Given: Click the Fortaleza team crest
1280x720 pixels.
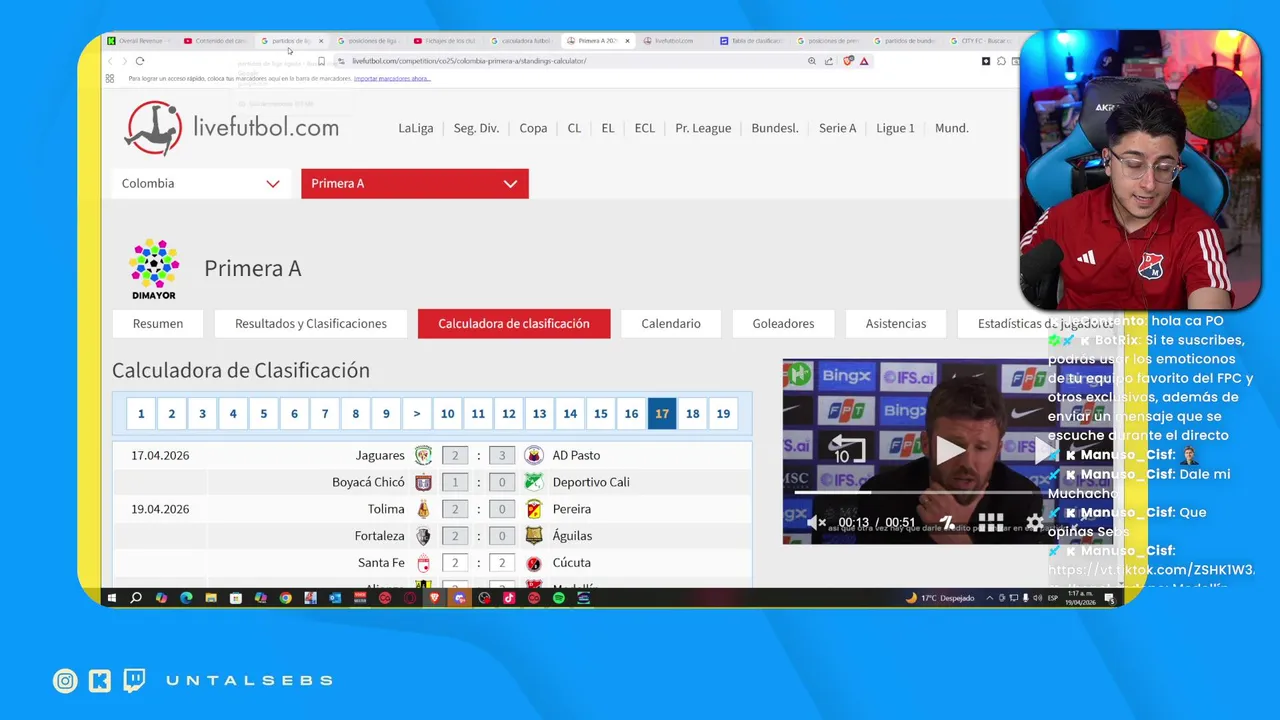Looking at the screenshot, I should pyautogui.click(x=423, y=536).
